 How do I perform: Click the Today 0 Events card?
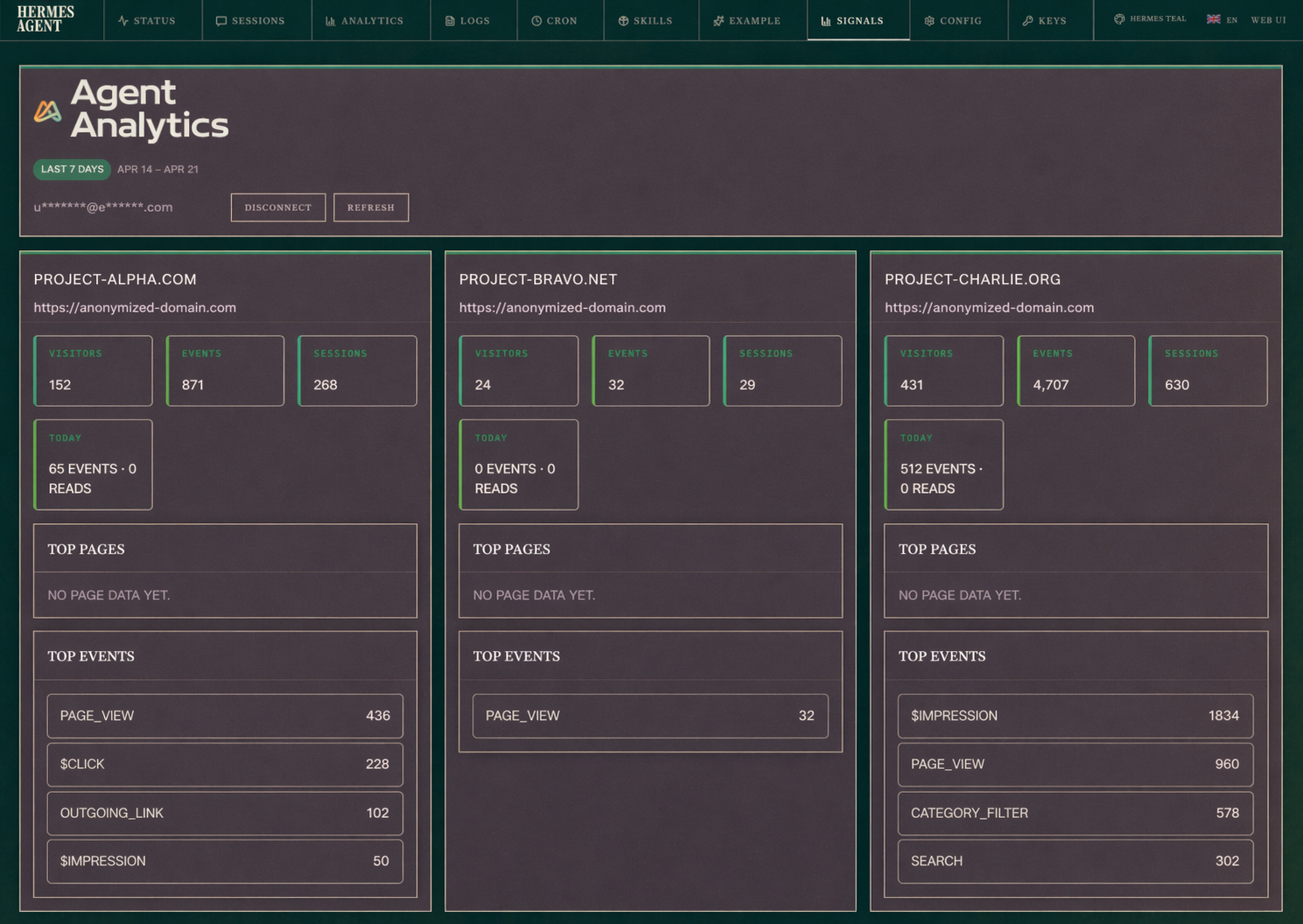pos(518,465)
